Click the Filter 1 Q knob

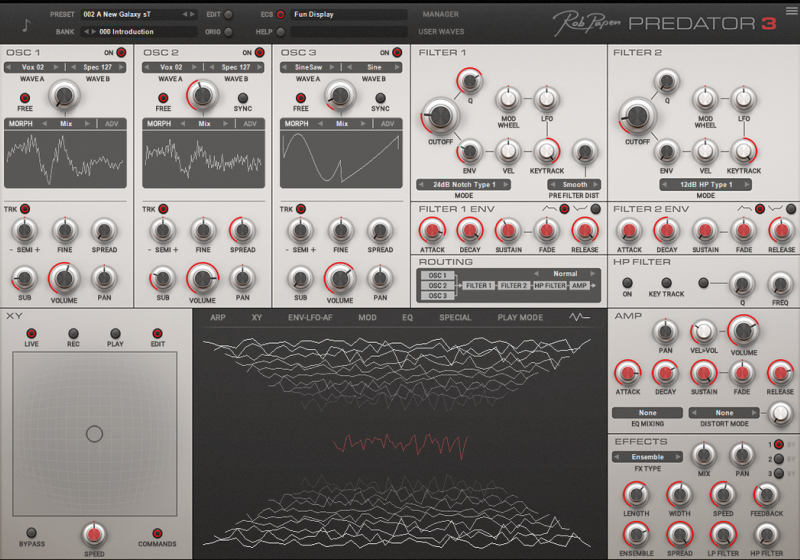470,81
